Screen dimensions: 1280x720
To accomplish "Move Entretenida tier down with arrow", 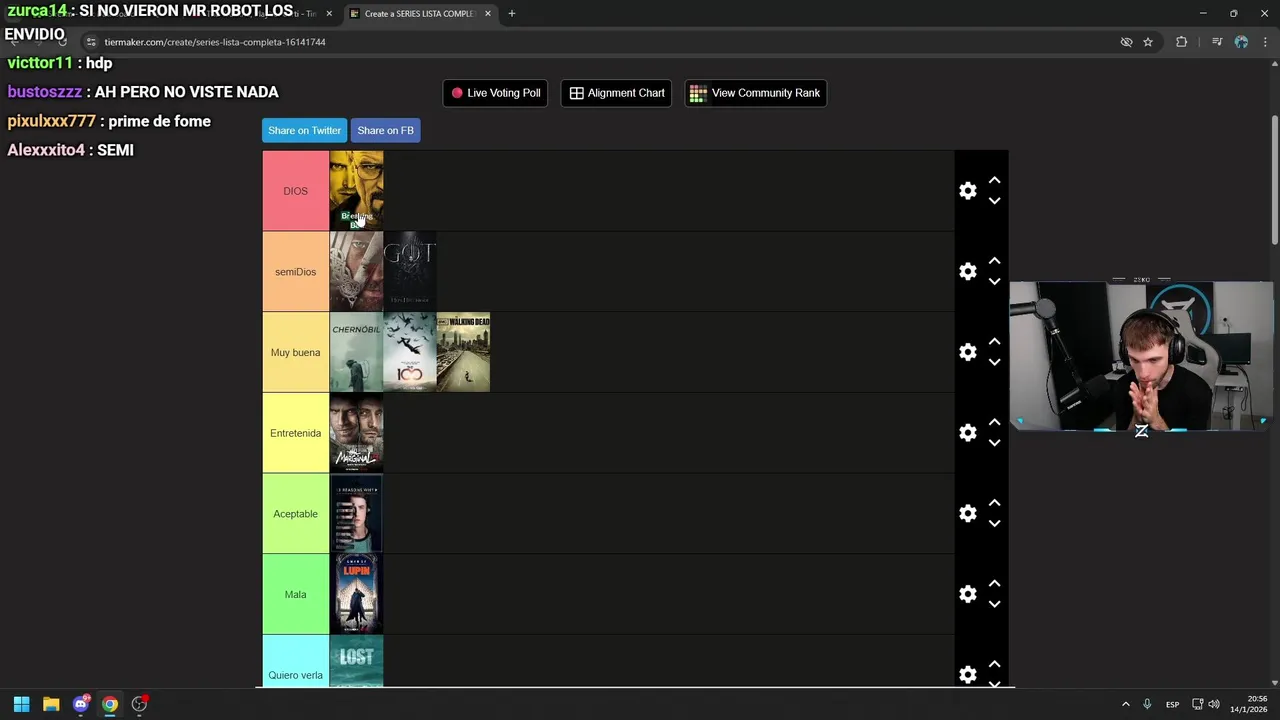I will point(994,443).
